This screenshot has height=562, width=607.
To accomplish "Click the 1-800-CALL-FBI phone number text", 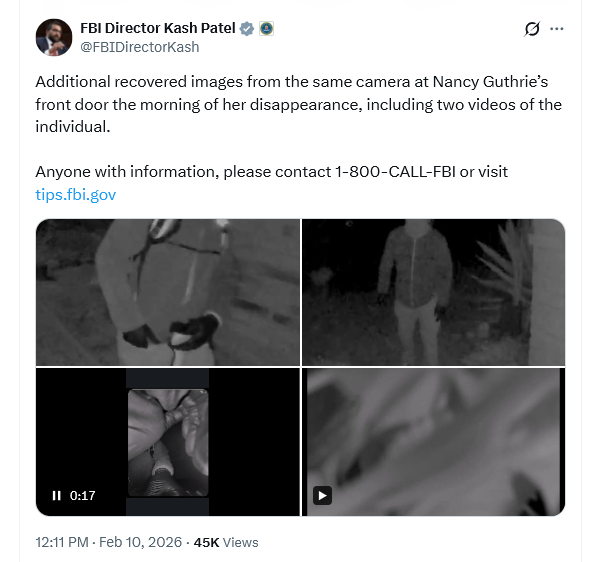I will click(402, 172).
